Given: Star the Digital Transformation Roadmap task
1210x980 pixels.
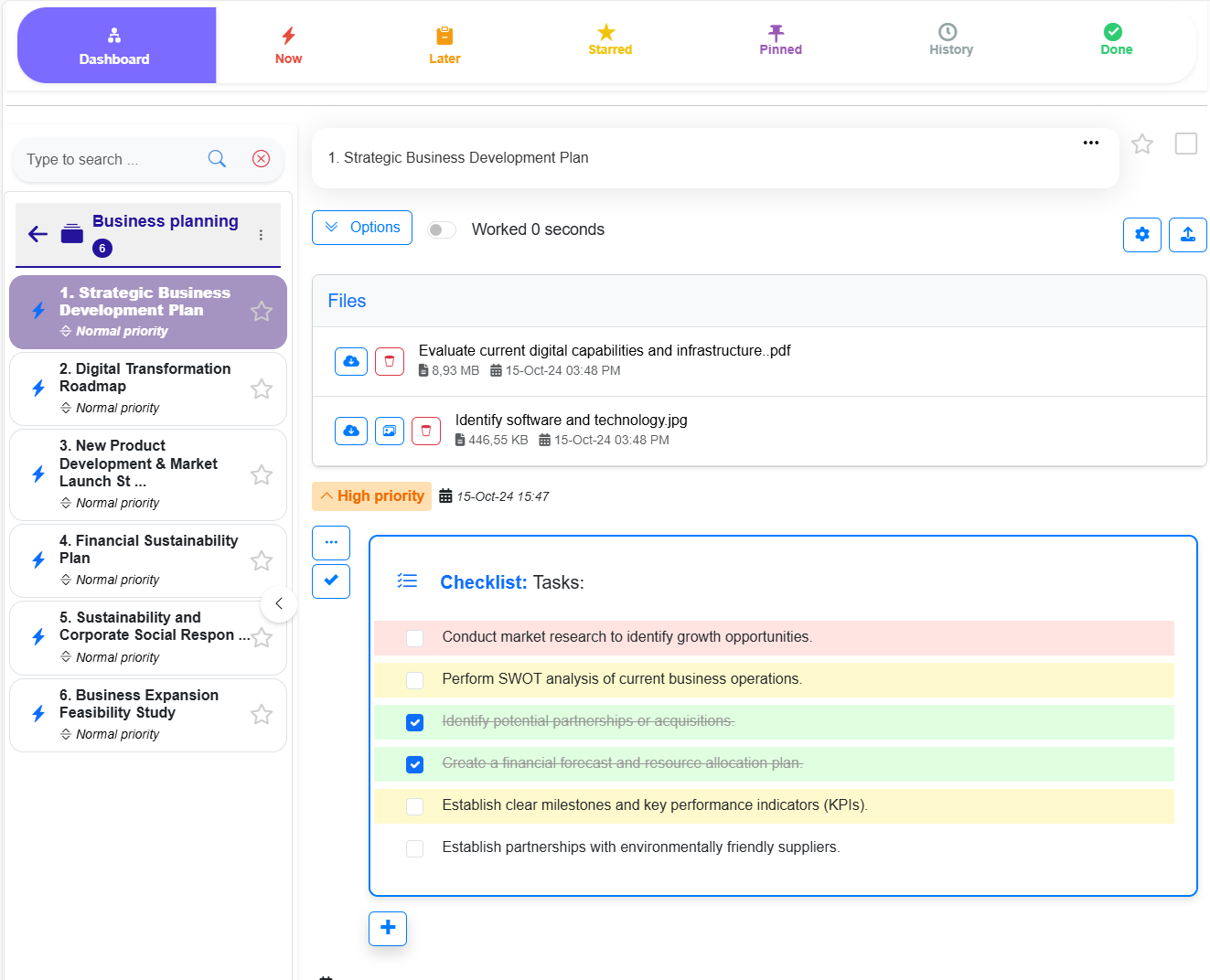Looking at the screenshot, I should (262, 389).
